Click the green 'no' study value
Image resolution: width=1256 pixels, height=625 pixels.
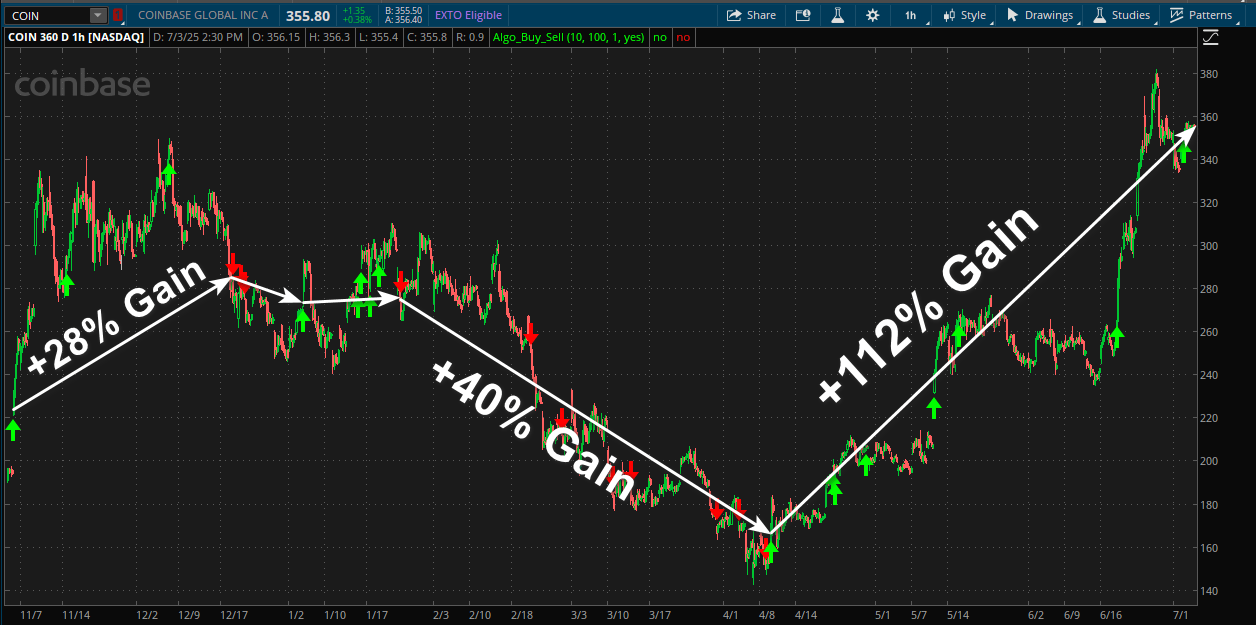[659, 38]
